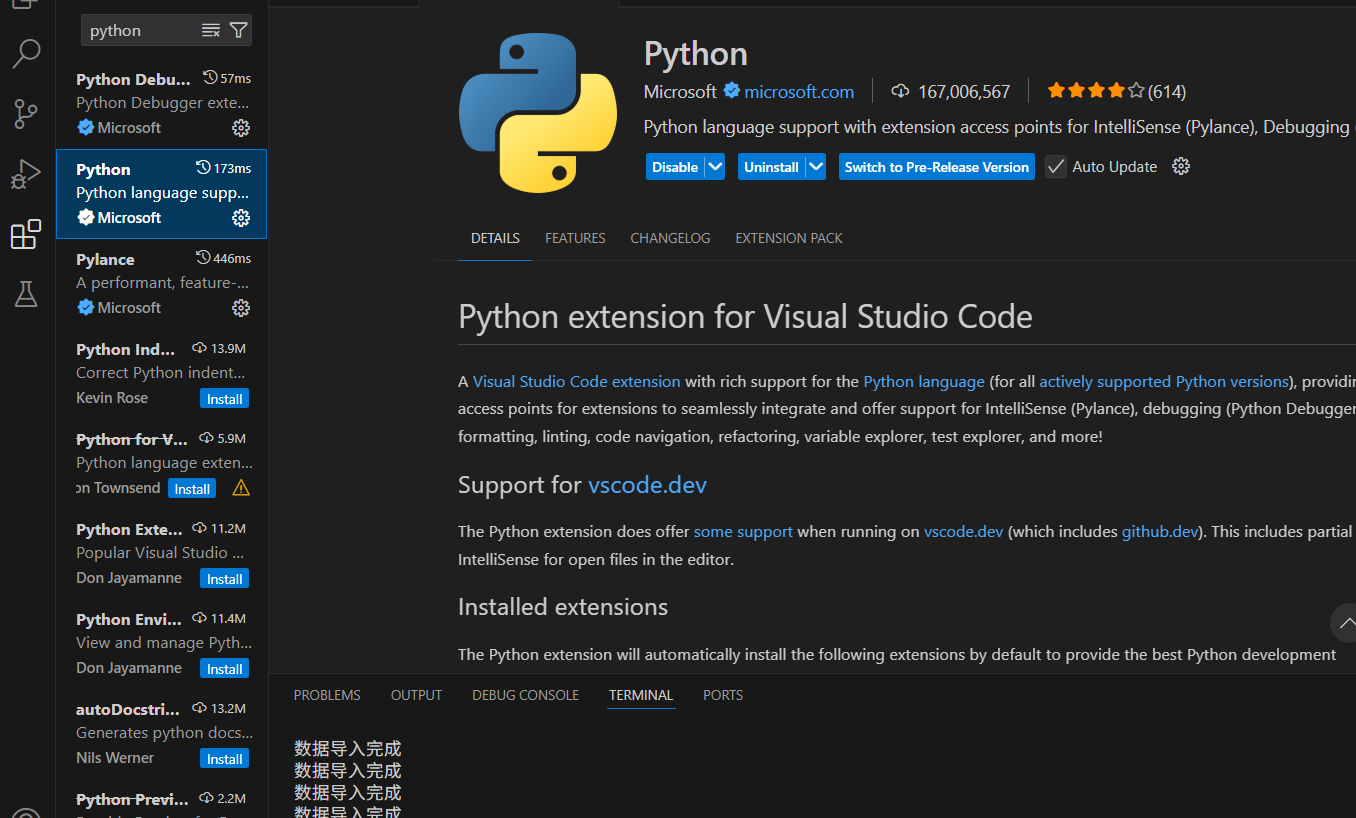
Task: Open the github.dev link
Action: (x=1160, y=531)
